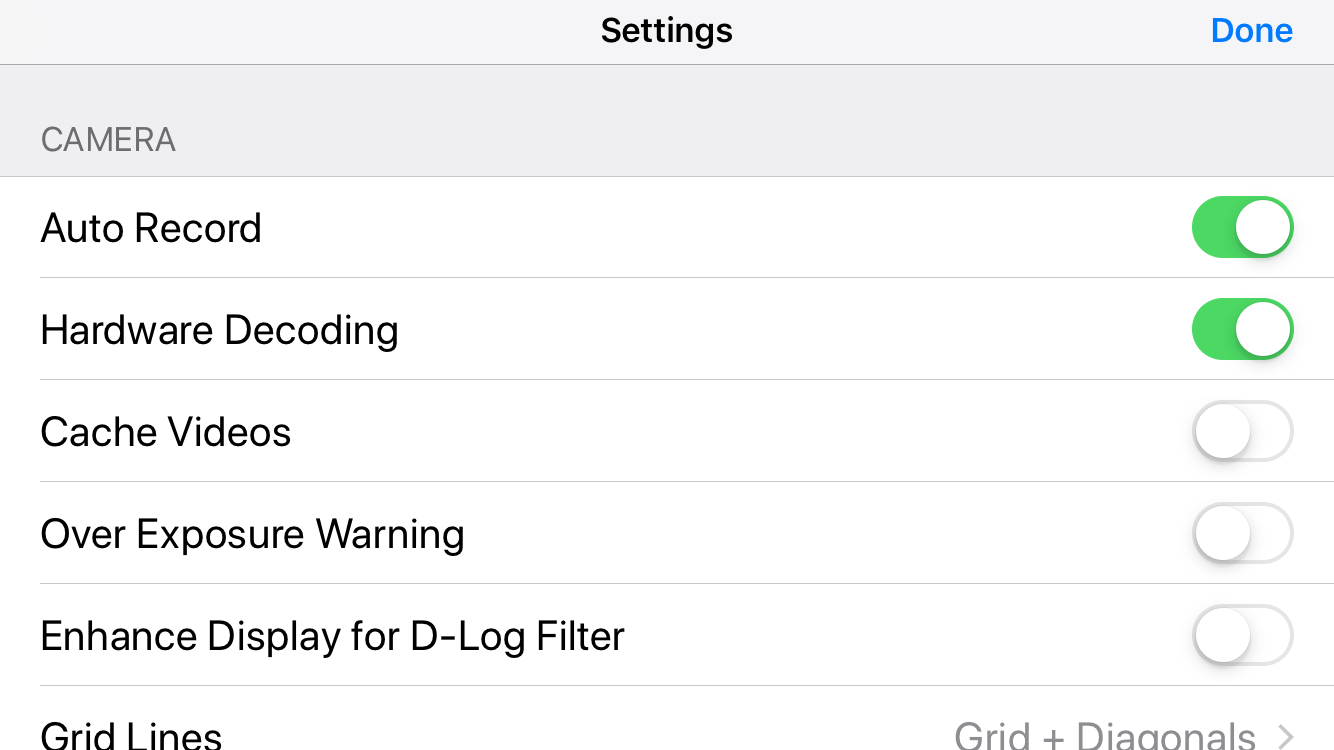Click the white knob of Hardware Decoding switch

click(x=1263, y=329)
